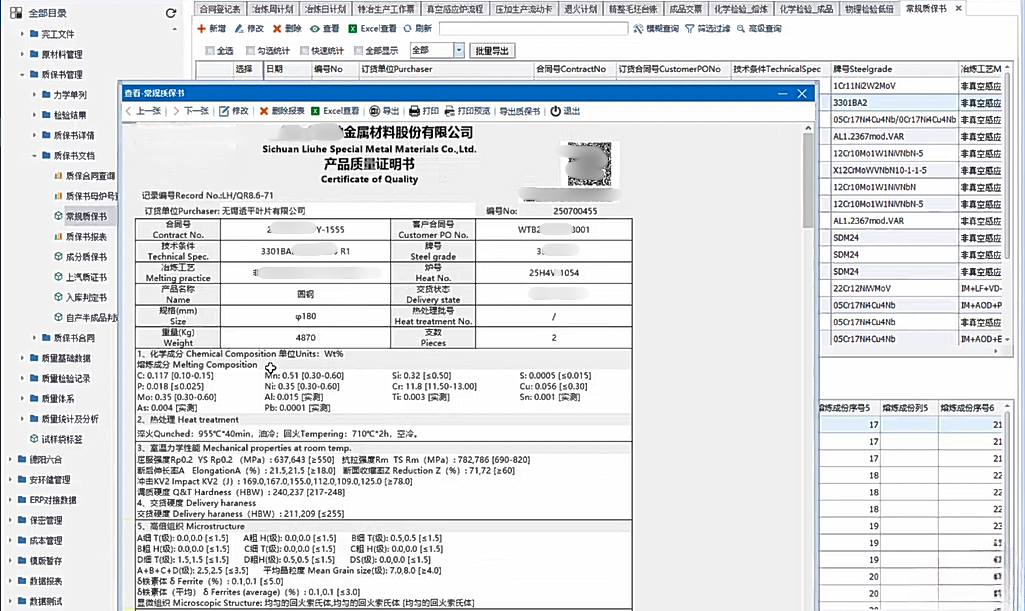Image resolution: width=1025 pixels, height=611 pixels.
Task: Click the 订货单位Purchaser column header
Action: 446,69
